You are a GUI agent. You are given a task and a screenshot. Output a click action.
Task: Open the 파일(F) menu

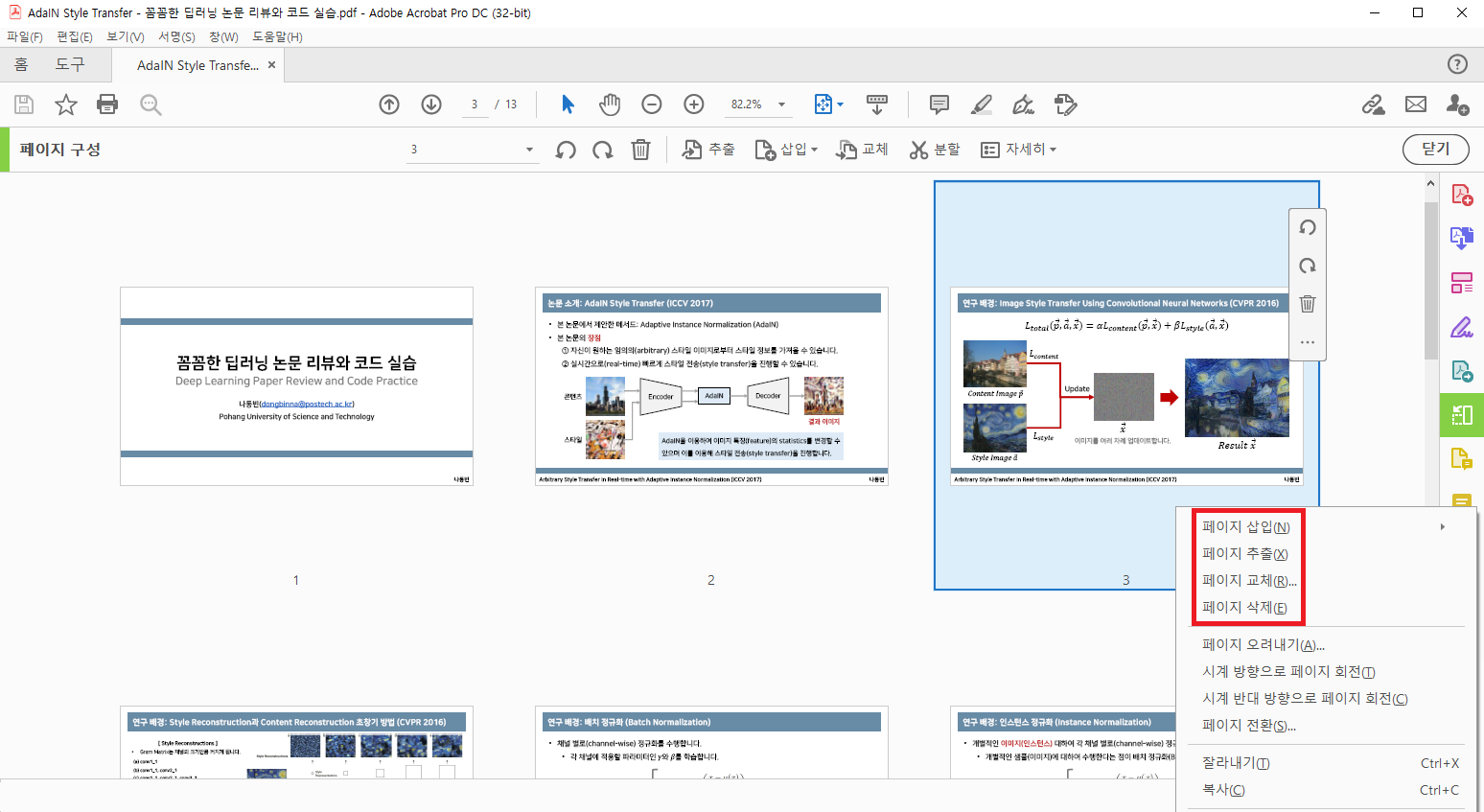tap(25, 37)
